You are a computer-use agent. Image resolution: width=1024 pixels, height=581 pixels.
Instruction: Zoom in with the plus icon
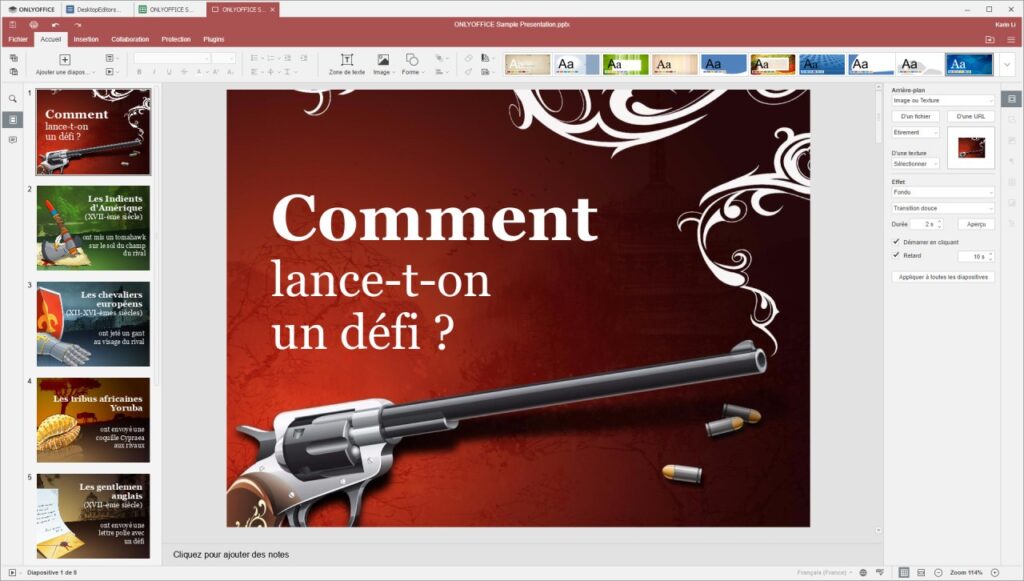[995, 573]
